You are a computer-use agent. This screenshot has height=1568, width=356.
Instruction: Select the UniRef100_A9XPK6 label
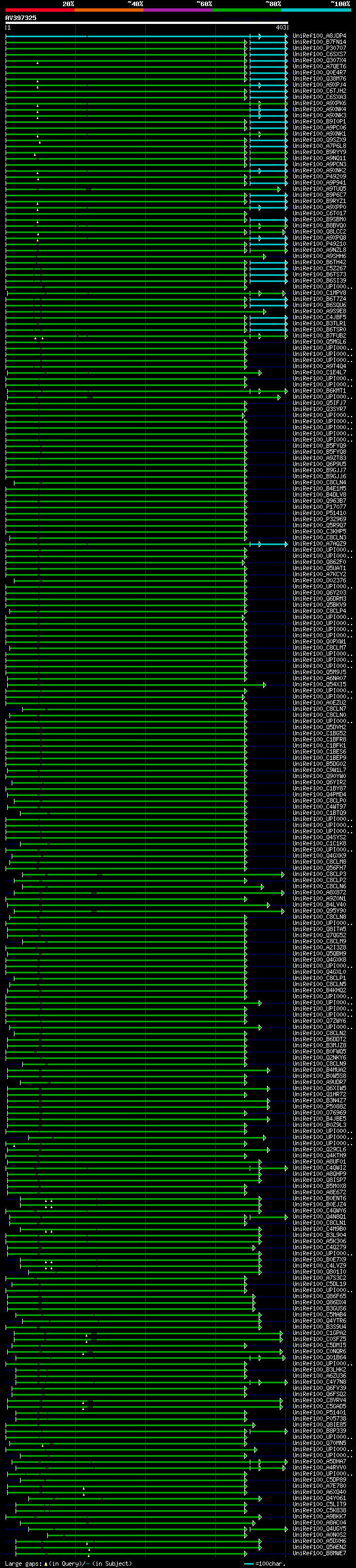pyautogui.click(x=319, y=103)
